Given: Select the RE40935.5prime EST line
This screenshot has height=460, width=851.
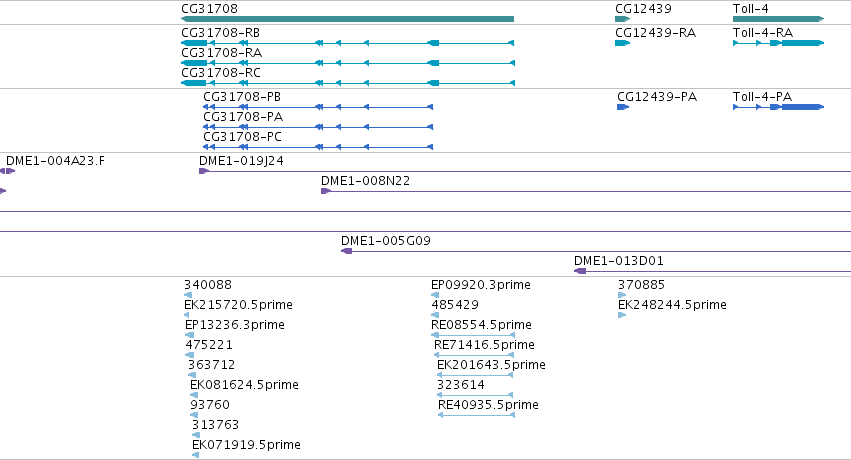Looking at the screenshot, I should point(476,416).
